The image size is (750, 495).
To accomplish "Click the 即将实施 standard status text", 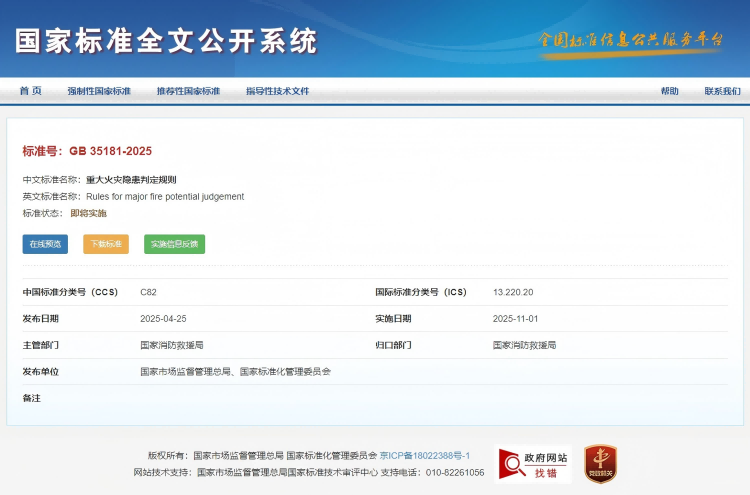I will coord(88,213).
